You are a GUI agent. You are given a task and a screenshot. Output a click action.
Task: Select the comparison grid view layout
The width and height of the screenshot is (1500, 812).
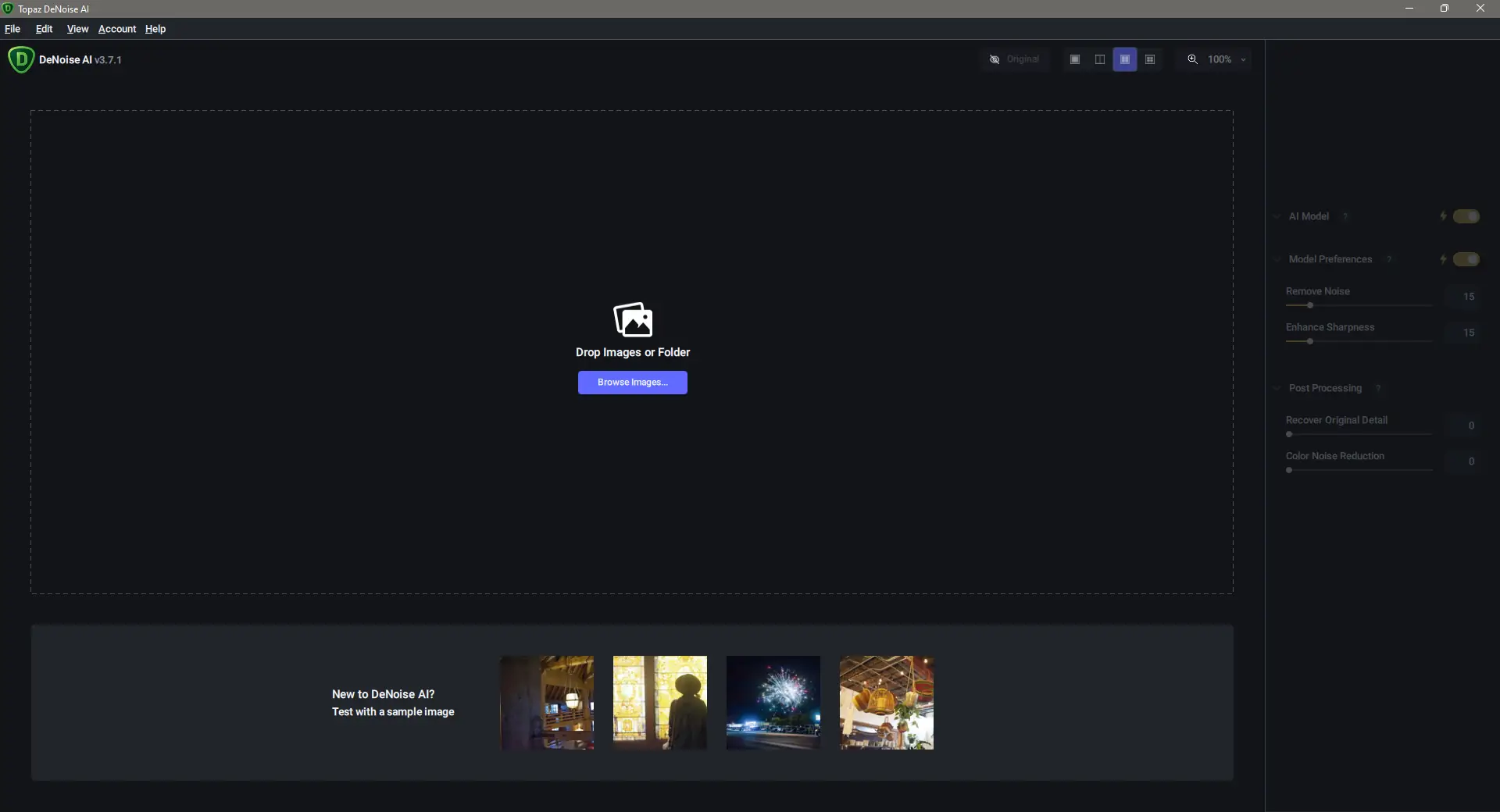pos(1150,59)
